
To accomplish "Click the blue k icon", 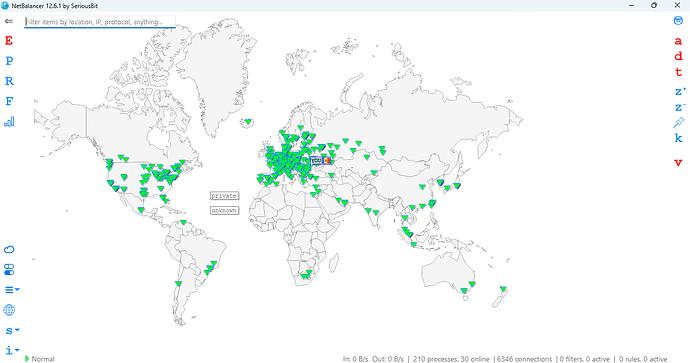I will (678, 138).
